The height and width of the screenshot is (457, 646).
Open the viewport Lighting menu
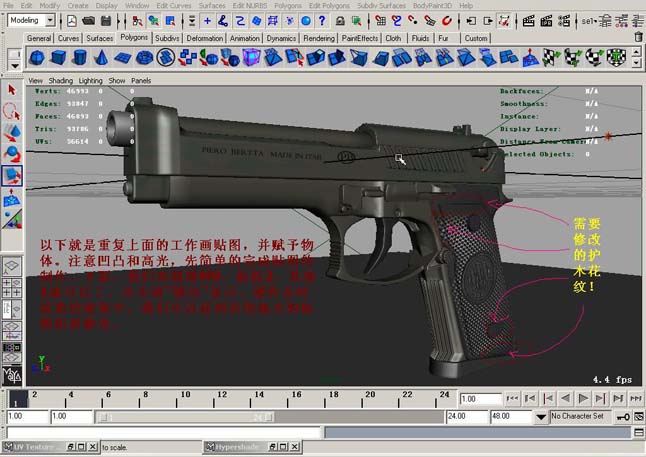[x=90, y=81]
